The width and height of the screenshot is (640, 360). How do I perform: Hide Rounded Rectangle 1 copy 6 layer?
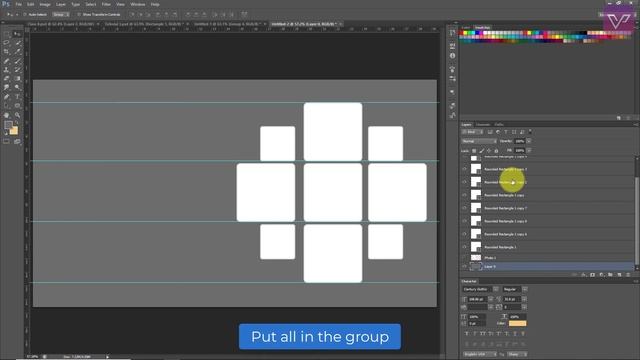click(x=464, y=234)
